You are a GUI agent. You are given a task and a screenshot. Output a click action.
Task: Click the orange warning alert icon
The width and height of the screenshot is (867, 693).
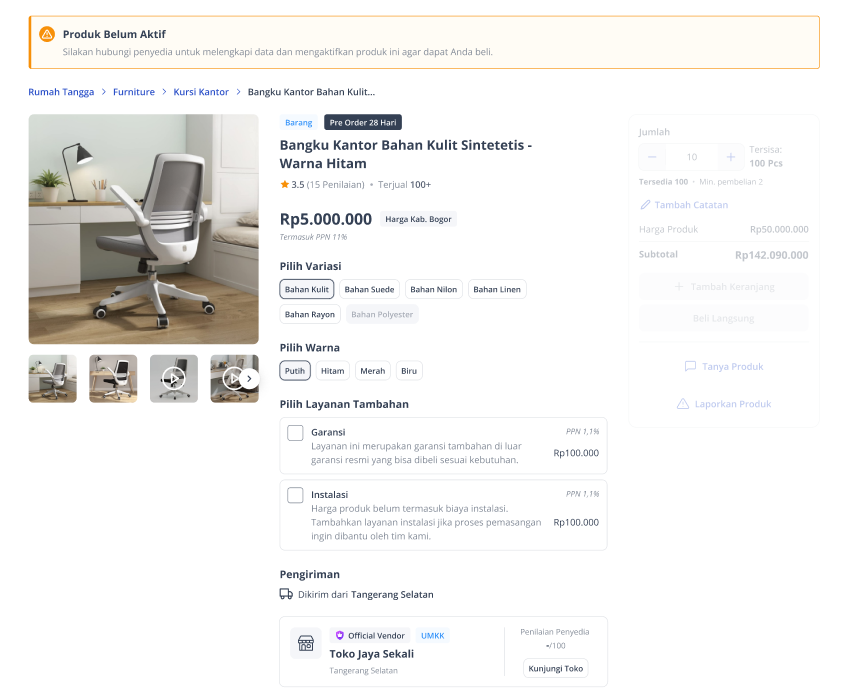click(x=47, y=34)
